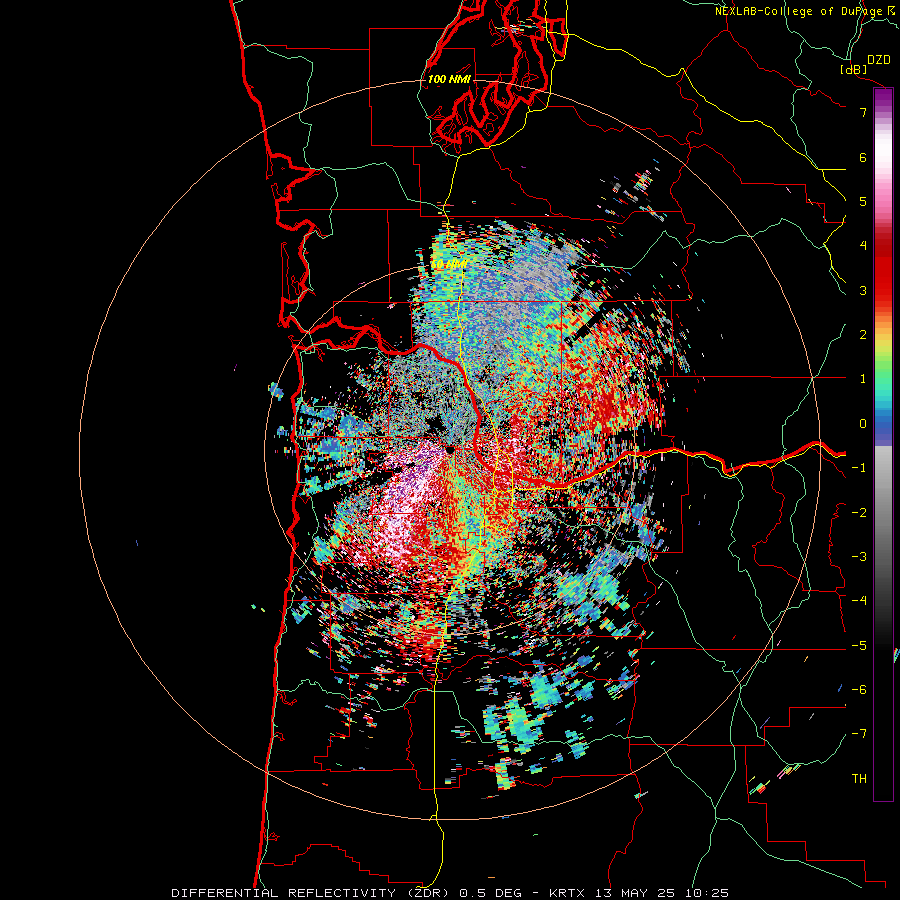Click the 50 NMI range ring label

click(449, 264)
